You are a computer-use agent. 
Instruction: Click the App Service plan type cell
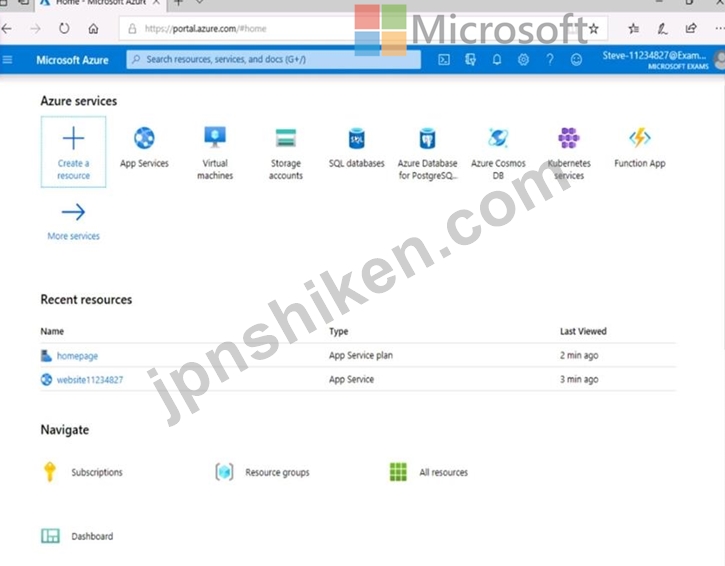point(361,355)
